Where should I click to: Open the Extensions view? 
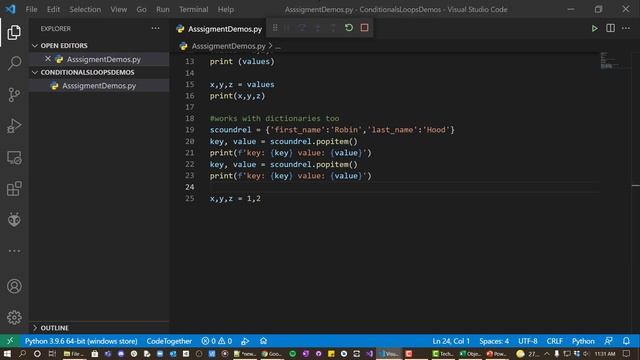(x=14, y=189)
